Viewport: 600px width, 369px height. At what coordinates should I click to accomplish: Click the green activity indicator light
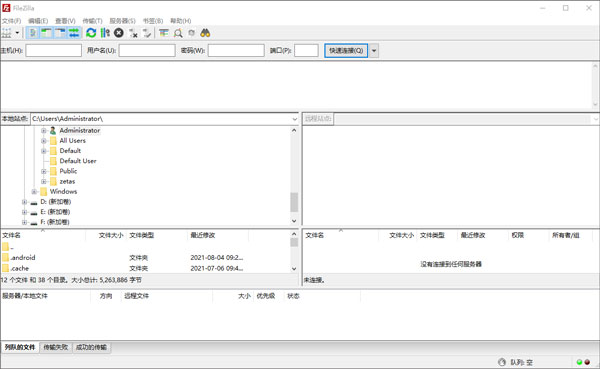[x=579, y=362]
